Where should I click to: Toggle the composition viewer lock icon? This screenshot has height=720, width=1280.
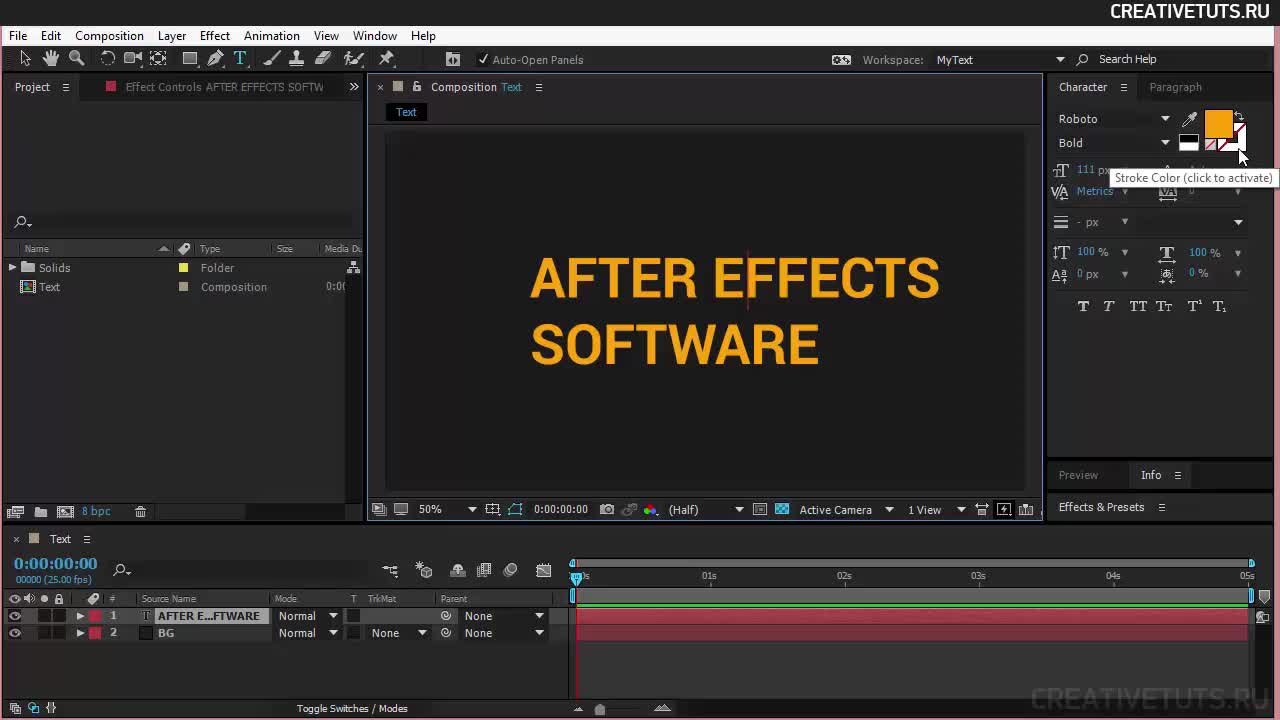point(417,87)
